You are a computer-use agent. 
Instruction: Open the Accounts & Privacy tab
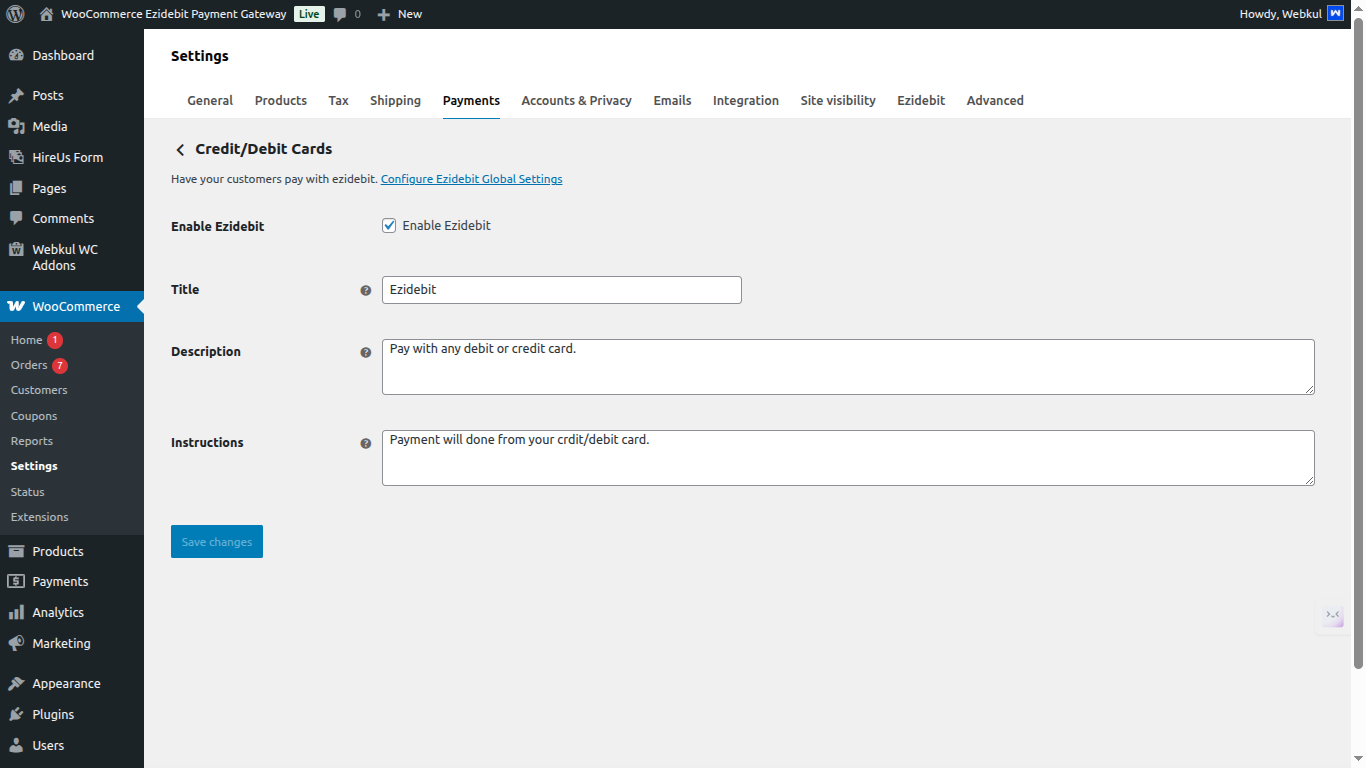(x=576, y=100)
